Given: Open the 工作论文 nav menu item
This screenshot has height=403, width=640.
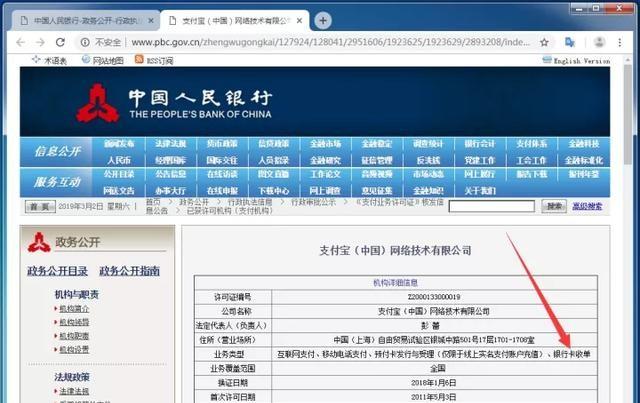Looking at the screenshot, I should 325,174.
